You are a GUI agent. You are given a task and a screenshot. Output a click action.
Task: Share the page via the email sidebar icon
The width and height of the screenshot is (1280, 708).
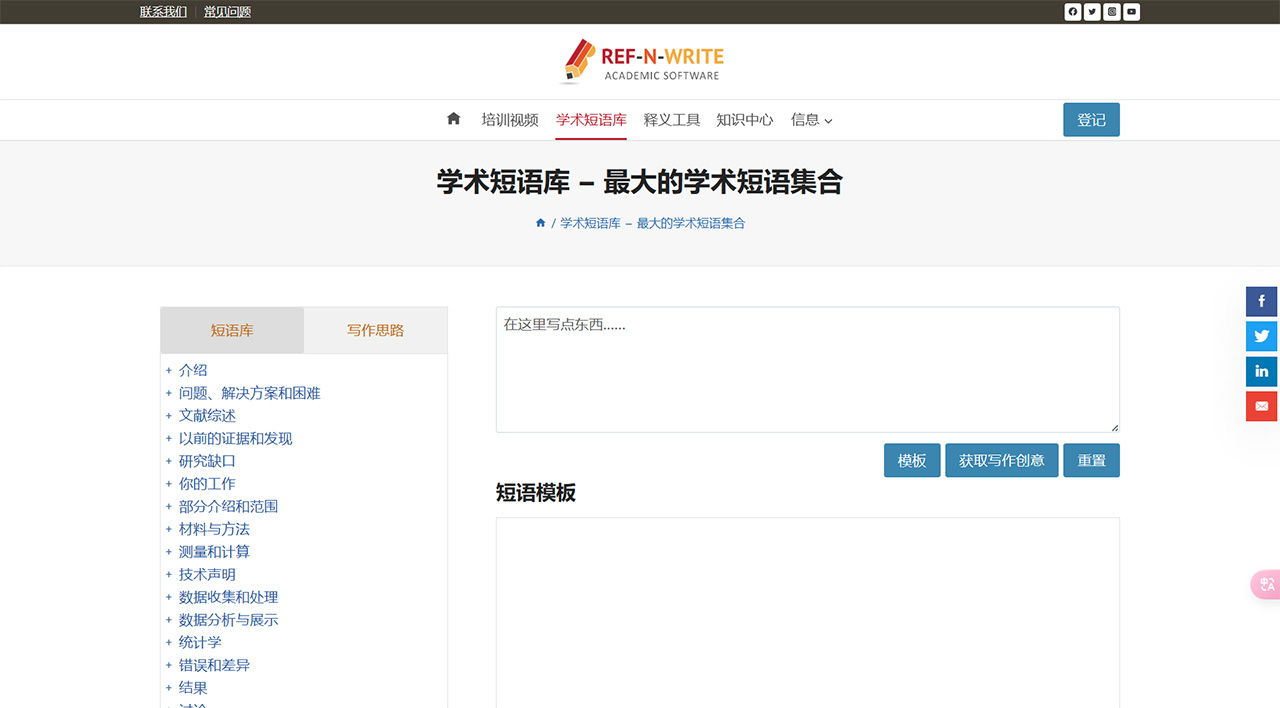tap(1261, 406)
